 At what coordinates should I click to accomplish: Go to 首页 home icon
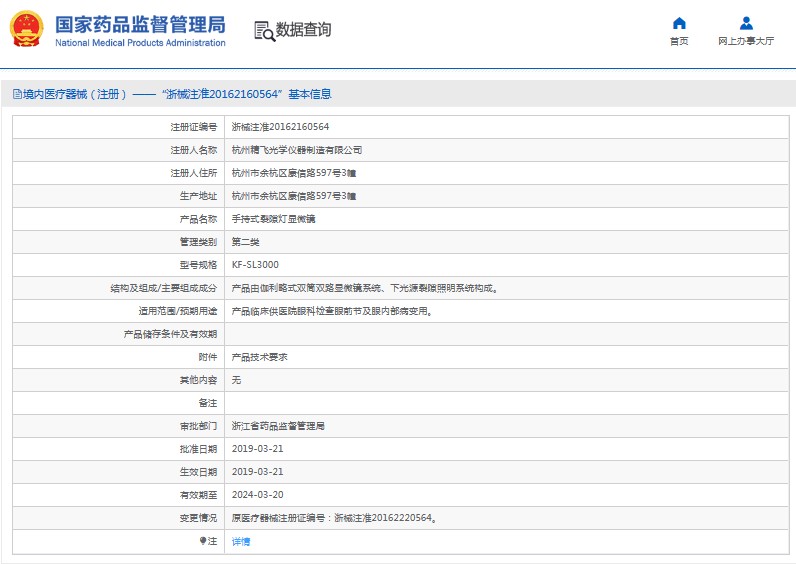(x=679, y=23)
